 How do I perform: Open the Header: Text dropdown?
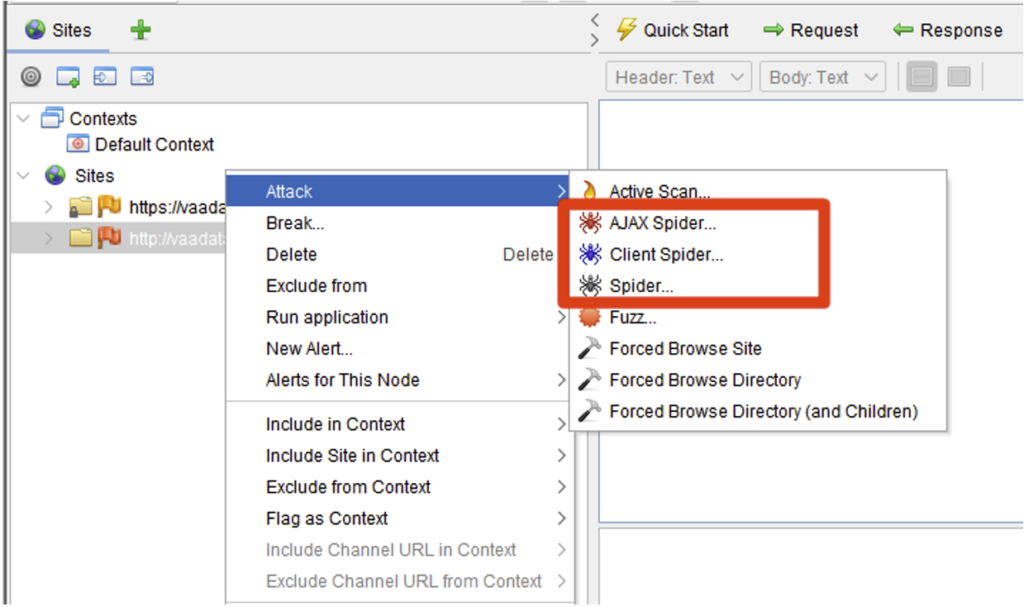[679, 77]
